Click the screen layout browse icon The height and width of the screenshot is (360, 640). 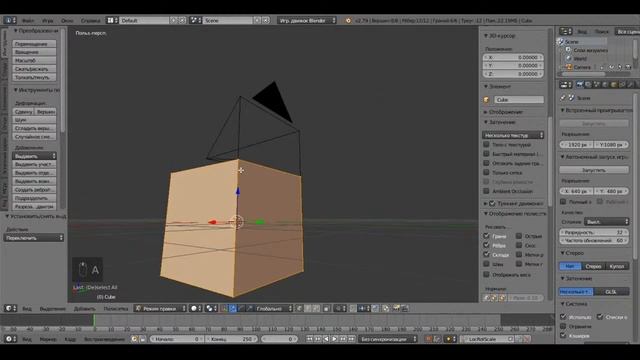coord(112,20)
